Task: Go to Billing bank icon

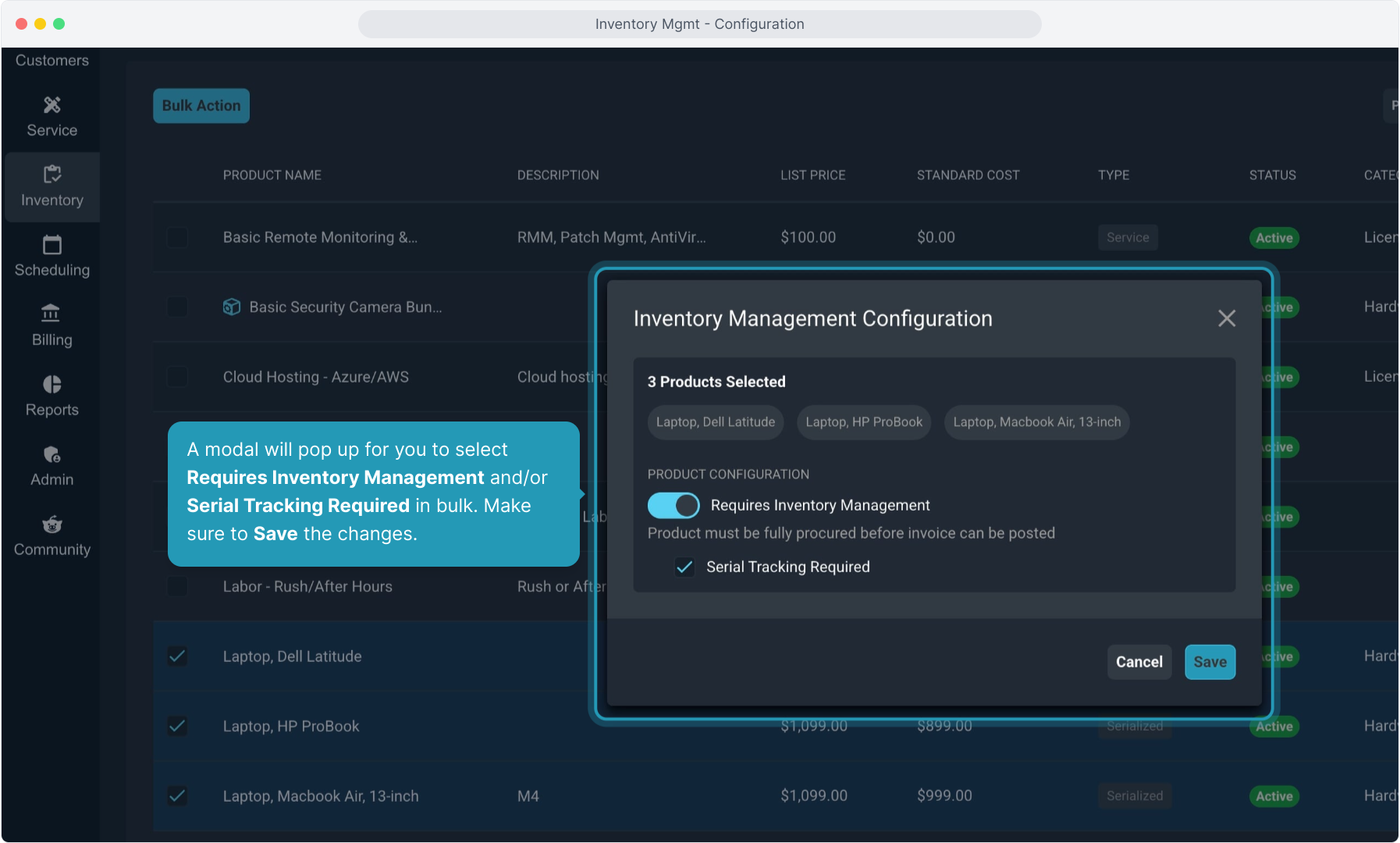Action: pos(52,314)
